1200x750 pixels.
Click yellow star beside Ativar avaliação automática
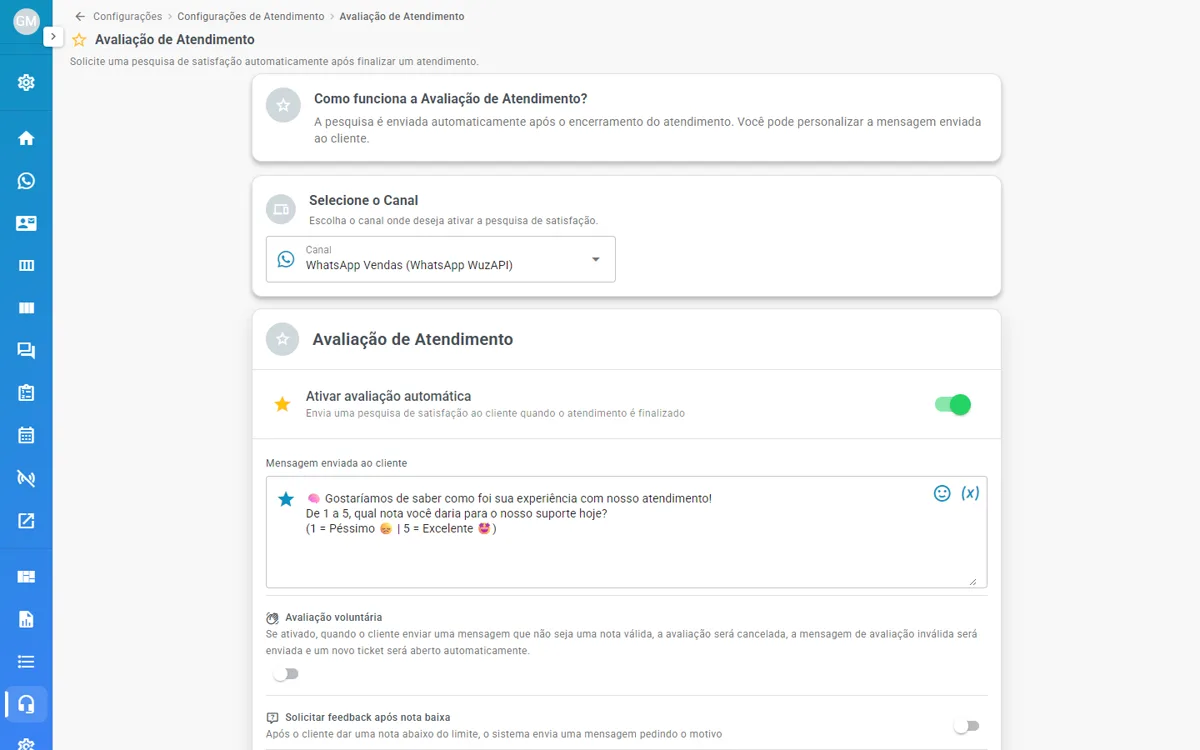(282, 404)
